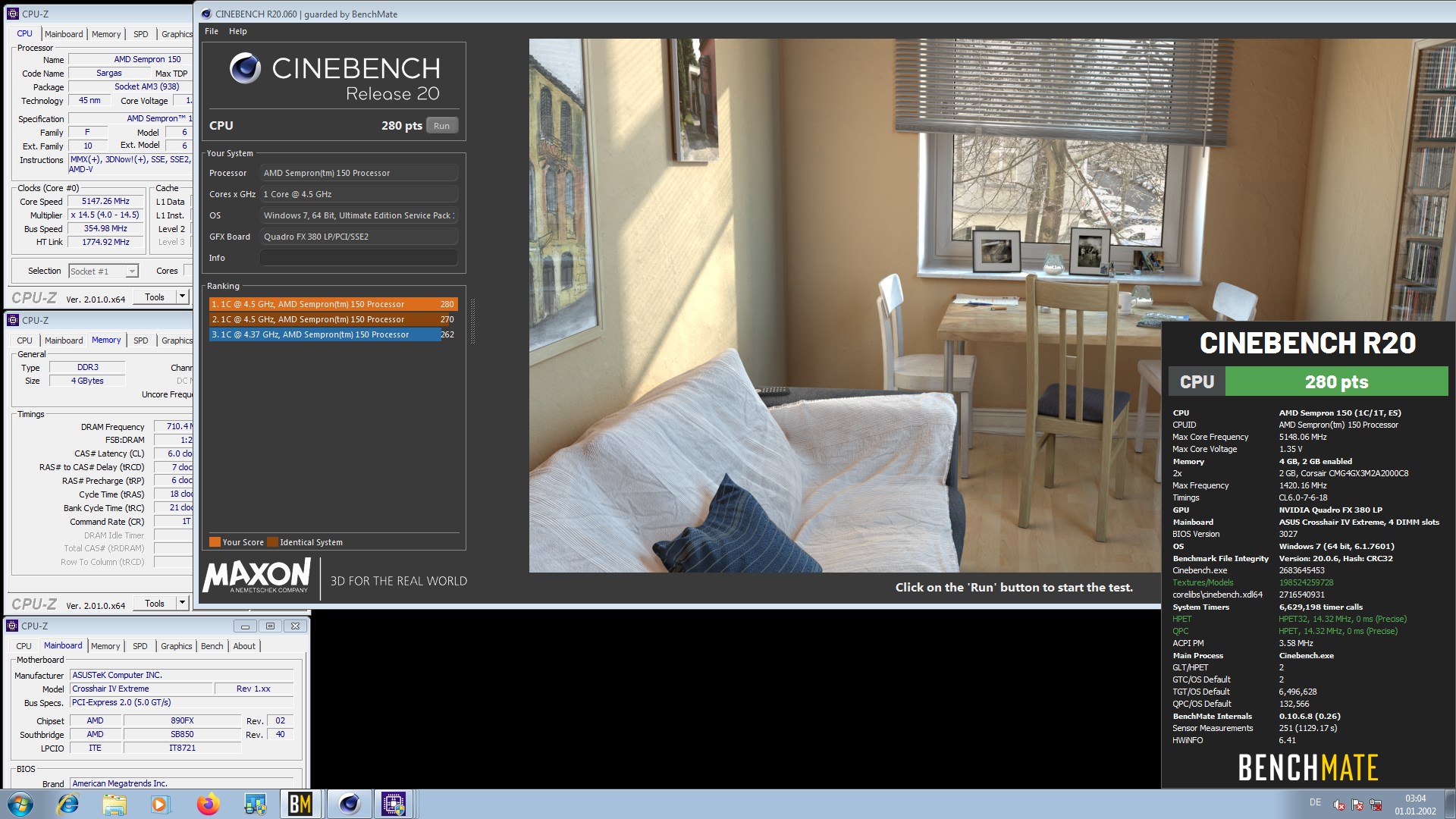Click the Cinebench sphere logo

(245, 68)
